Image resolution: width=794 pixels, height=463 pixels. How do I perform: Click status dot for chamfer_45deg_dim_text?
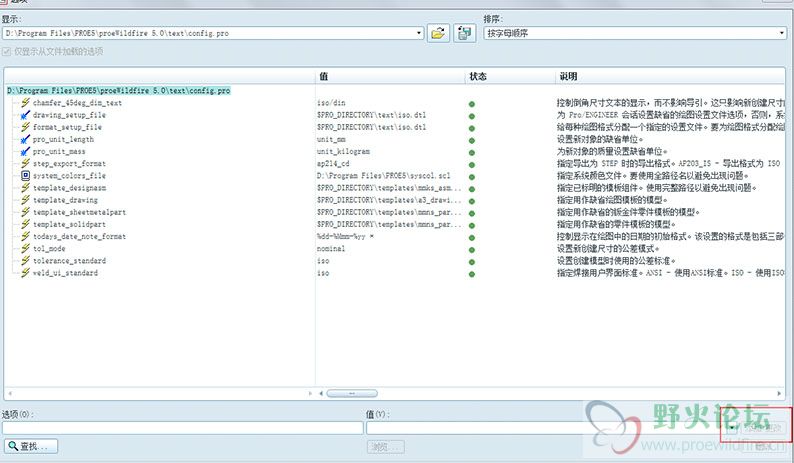click(x=472, y=104)
